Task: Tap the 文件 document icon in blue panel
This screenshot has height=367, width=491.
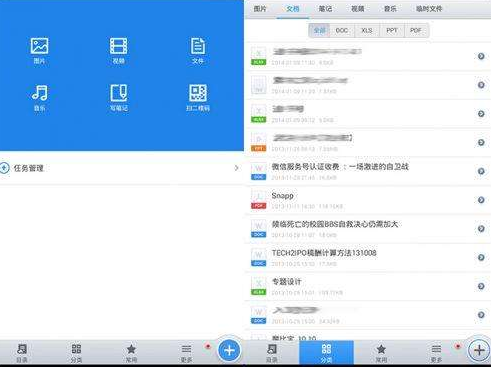Action: coord(198,50)
